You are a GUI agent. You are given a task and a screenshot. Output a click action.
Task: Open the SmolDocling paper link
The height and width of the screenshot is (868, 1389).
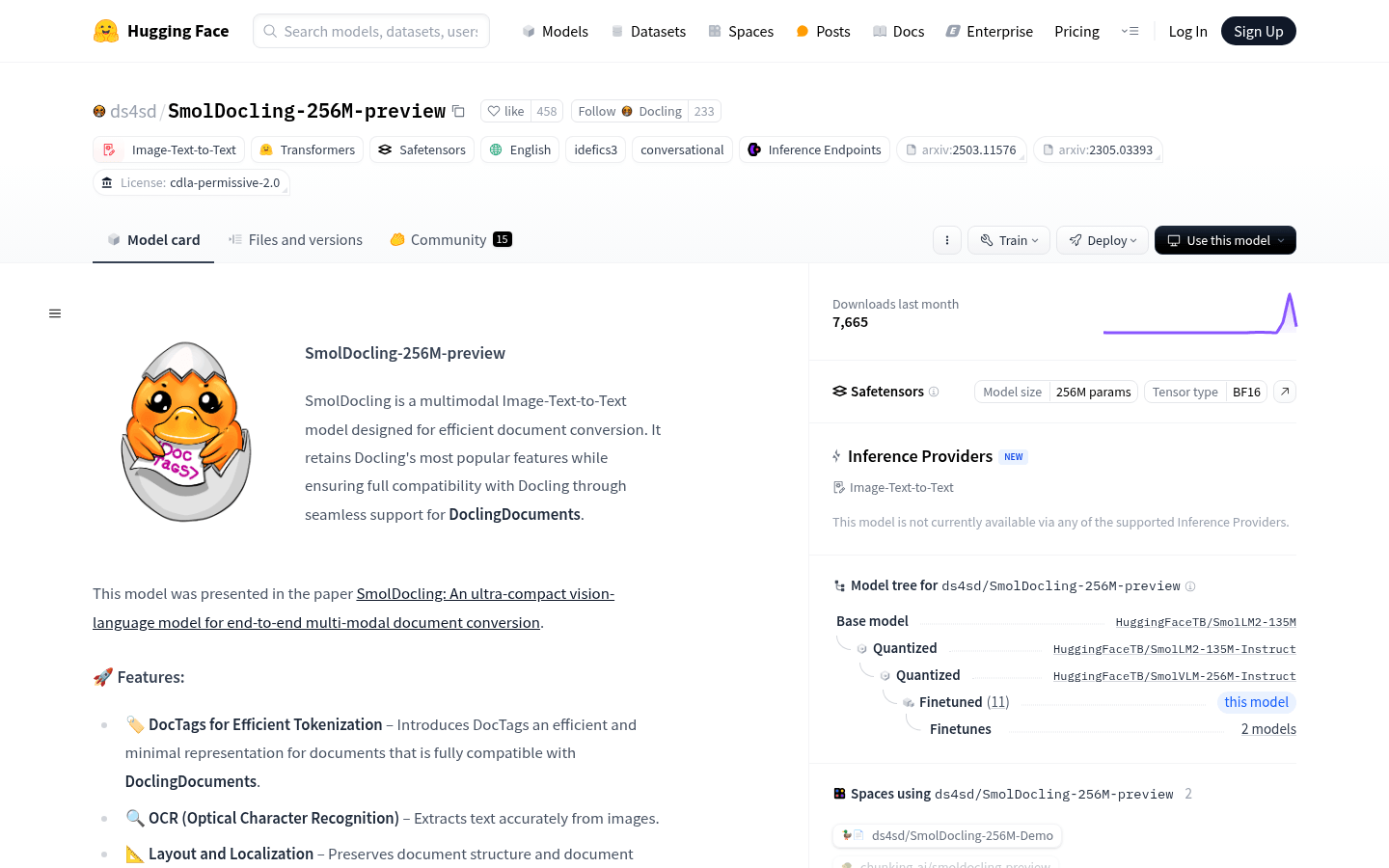click(353, 608)
